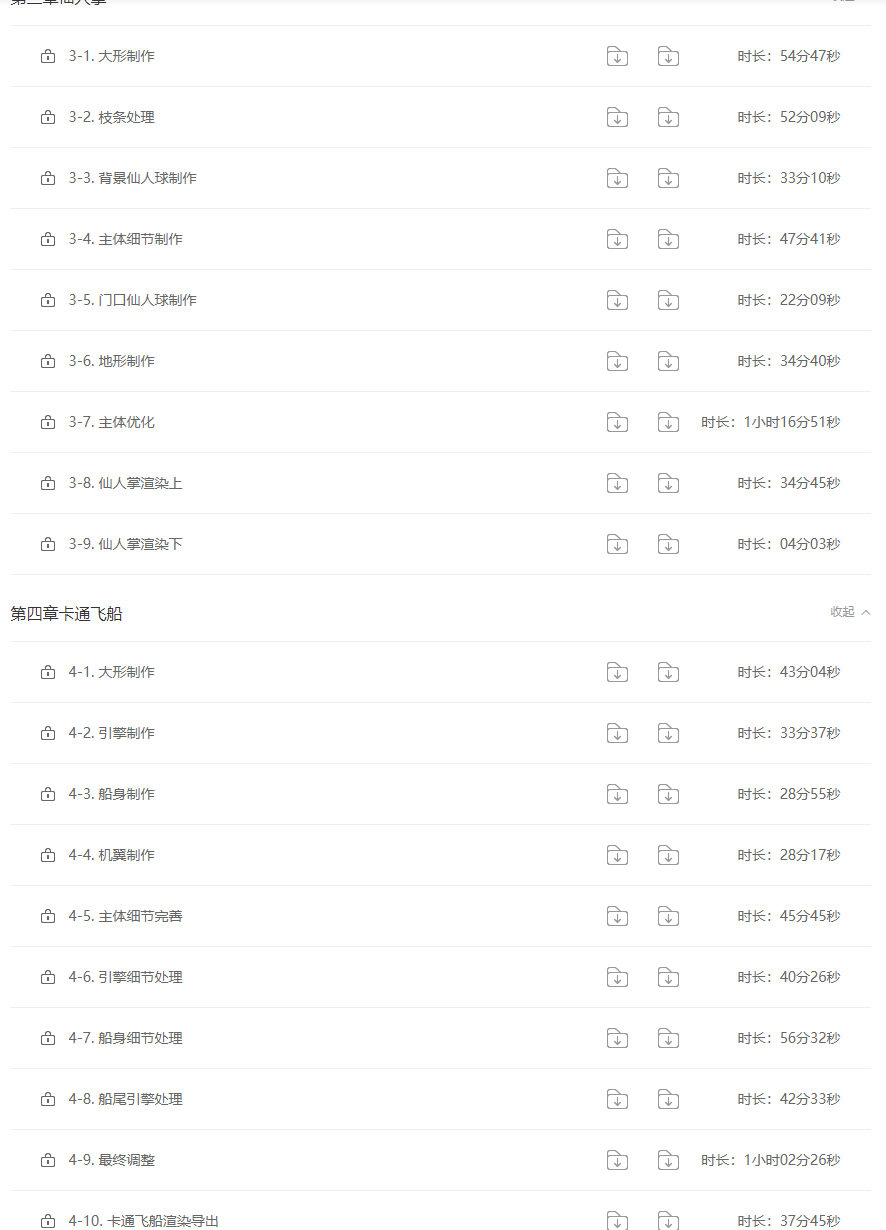886x1230 pixels.
Task: Open lesson 3-4. 主体细节制作
Action: [x=126, y=239]
